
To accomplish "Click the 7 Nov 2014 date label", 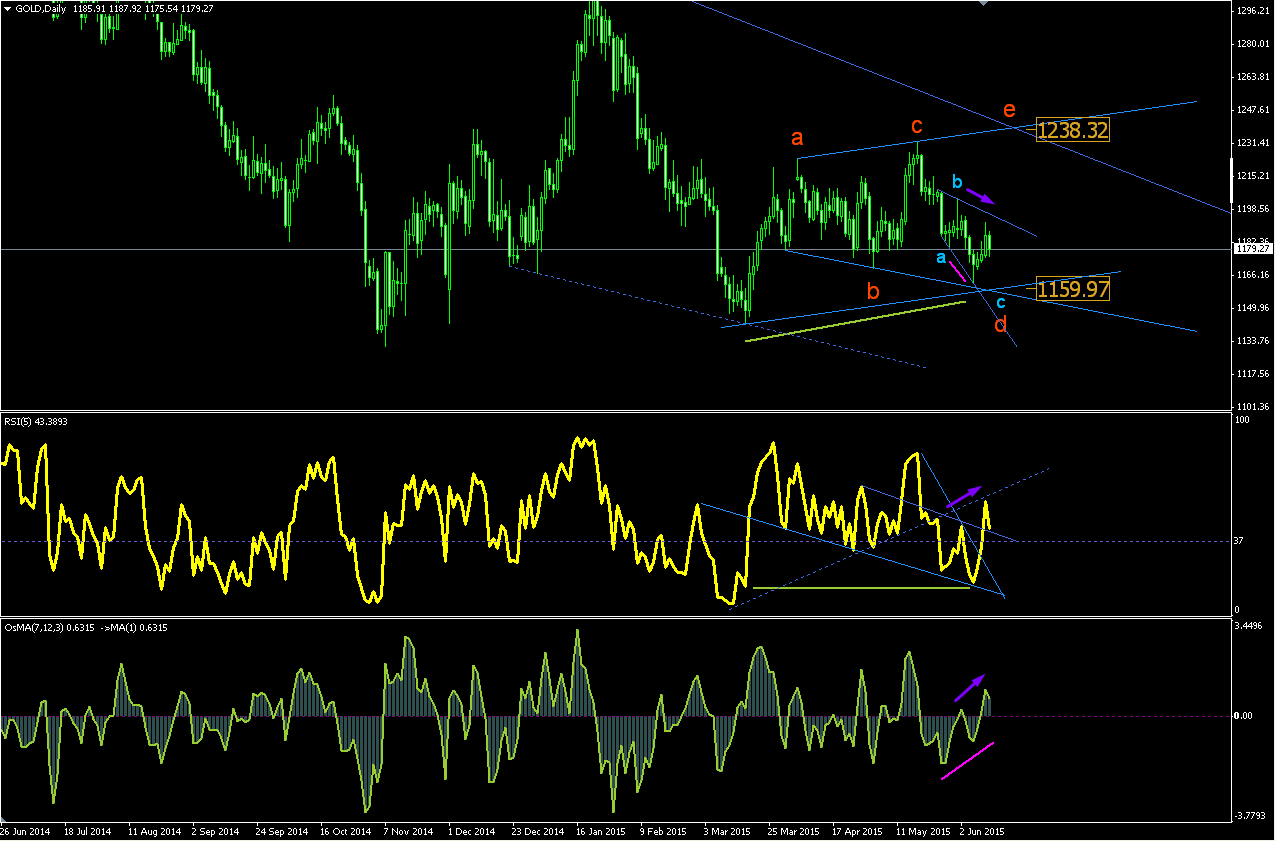I will 407,832.
